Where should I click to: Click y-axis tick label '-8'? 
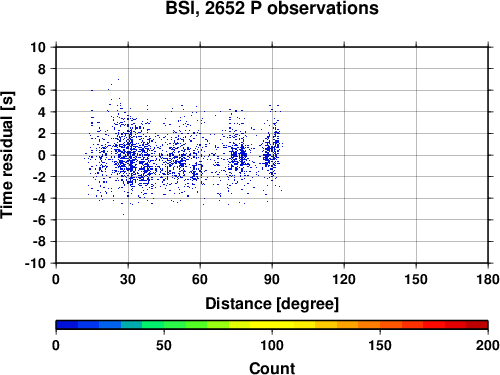click(39, 242)
